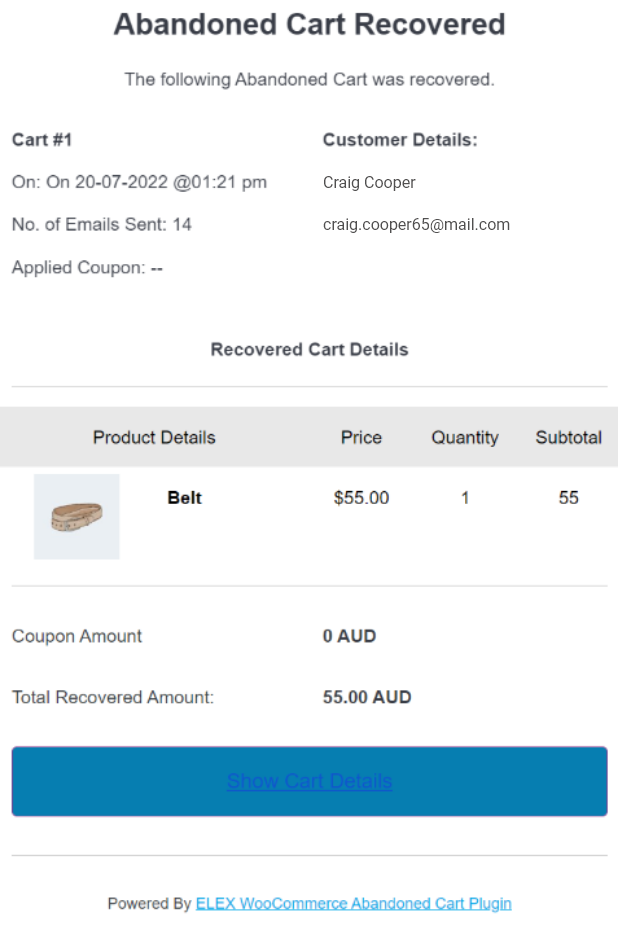Click the Abandoned Cart Recovered title
This screenshot has width=618, height=926.
[x=310, y=25]
